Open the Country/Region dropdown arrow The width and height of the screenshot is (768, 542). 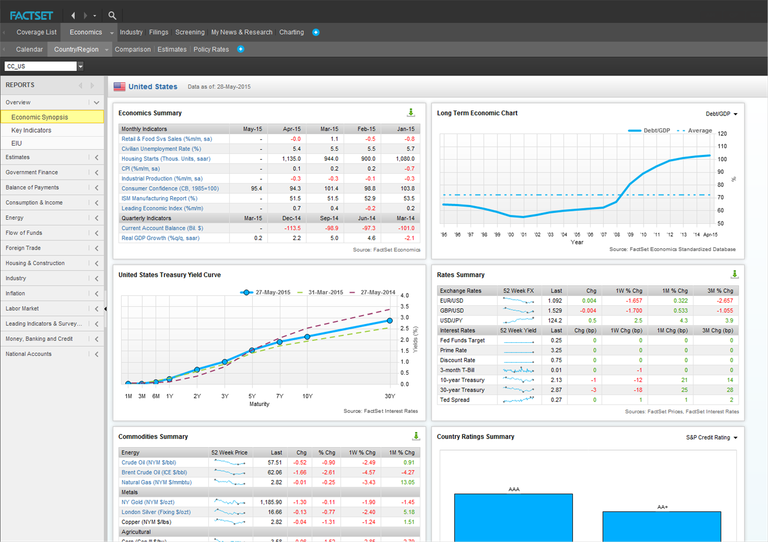click(106, 49)
